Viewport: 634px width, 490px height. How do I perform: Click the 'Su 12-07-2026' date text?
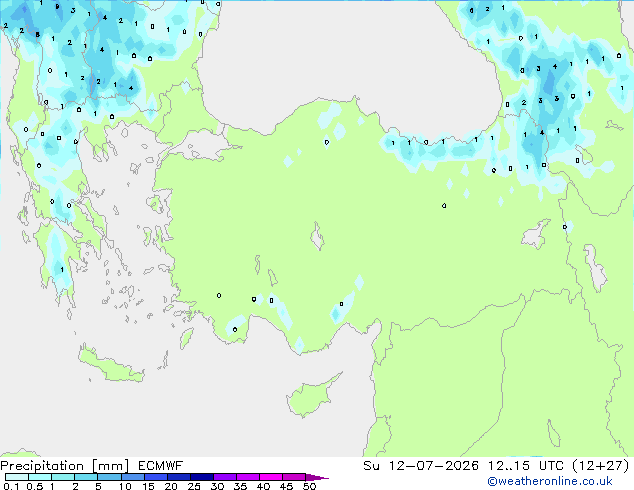coord(421,466)
